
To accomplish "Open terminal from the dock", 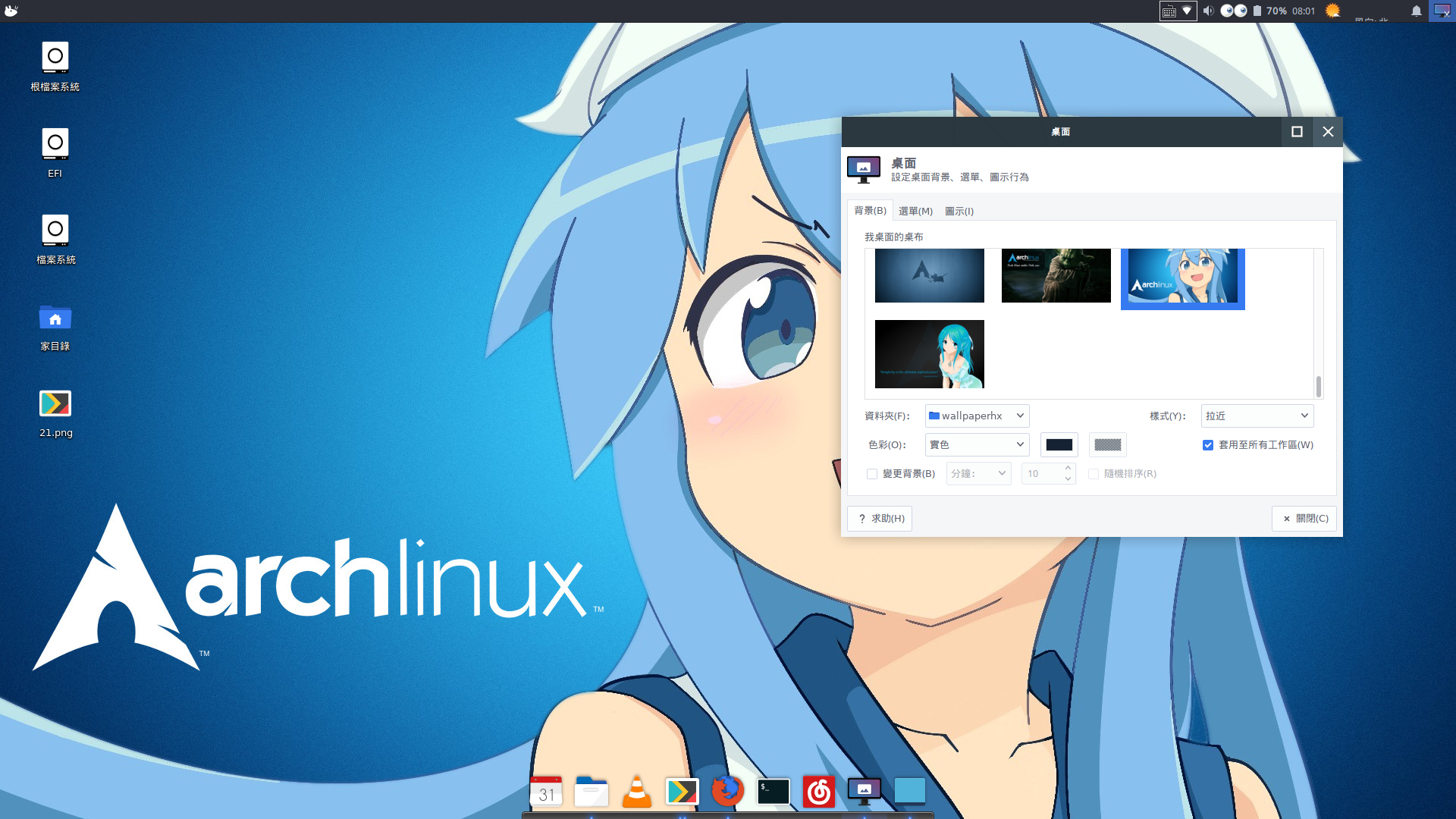I will pyautogui.click(x=773, y=792).
